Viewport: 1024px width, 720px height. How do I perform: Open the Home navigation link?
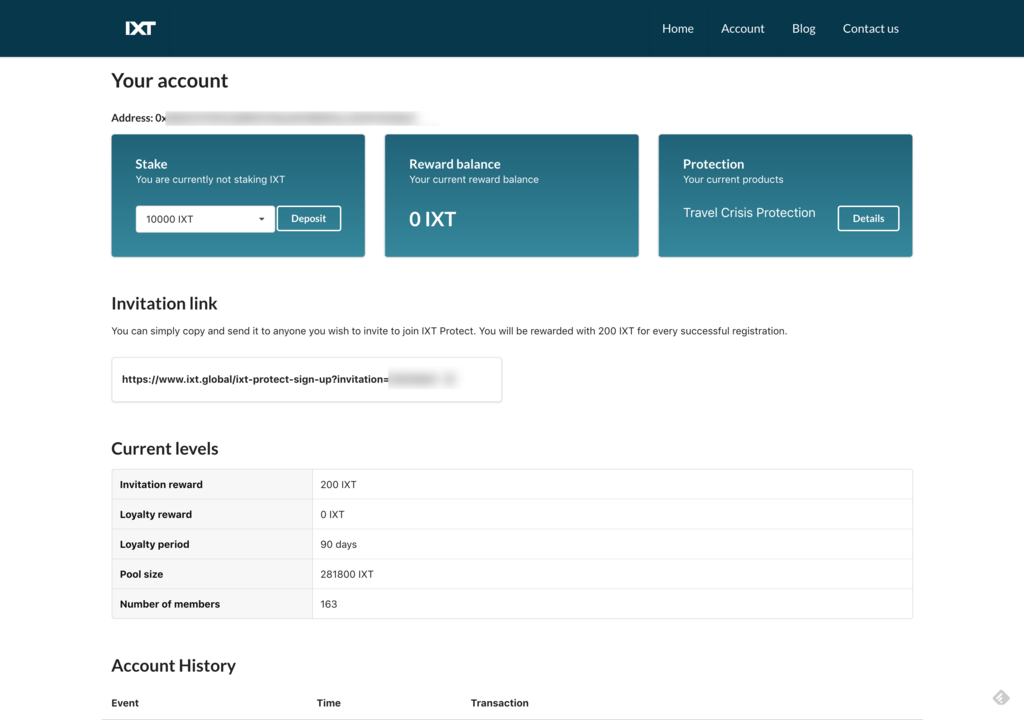pyautogui.click(x=677, y=29)
